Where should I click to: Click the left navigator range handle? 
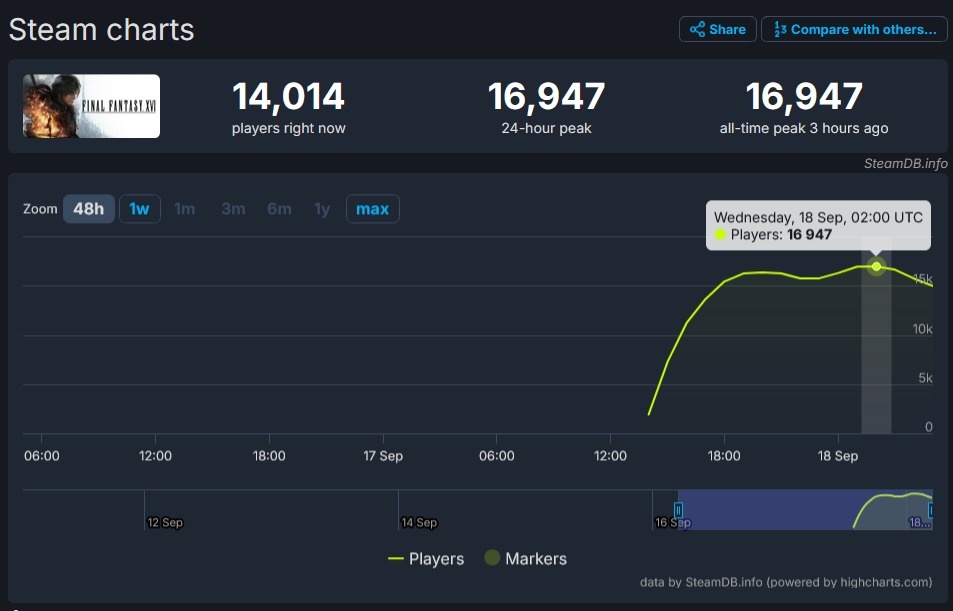point(678,510)
